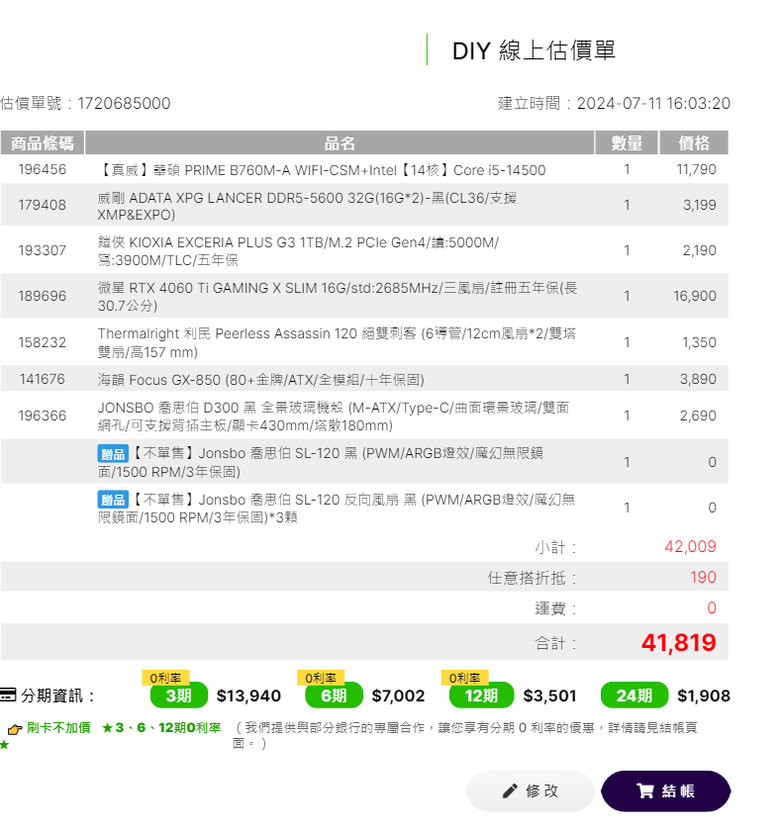Click the credit card icon beside 分期資訊

(x=8, y=695)
